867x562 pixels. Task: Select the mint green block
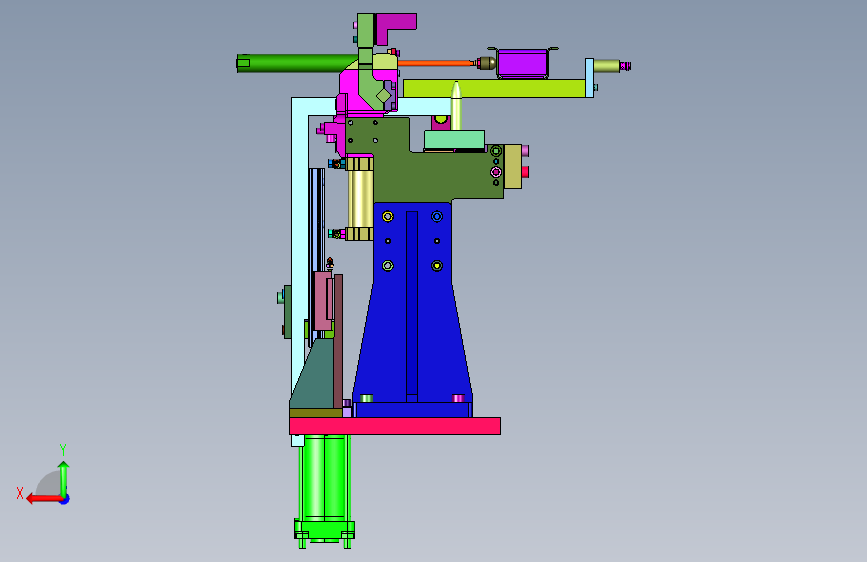click(455, 139)
